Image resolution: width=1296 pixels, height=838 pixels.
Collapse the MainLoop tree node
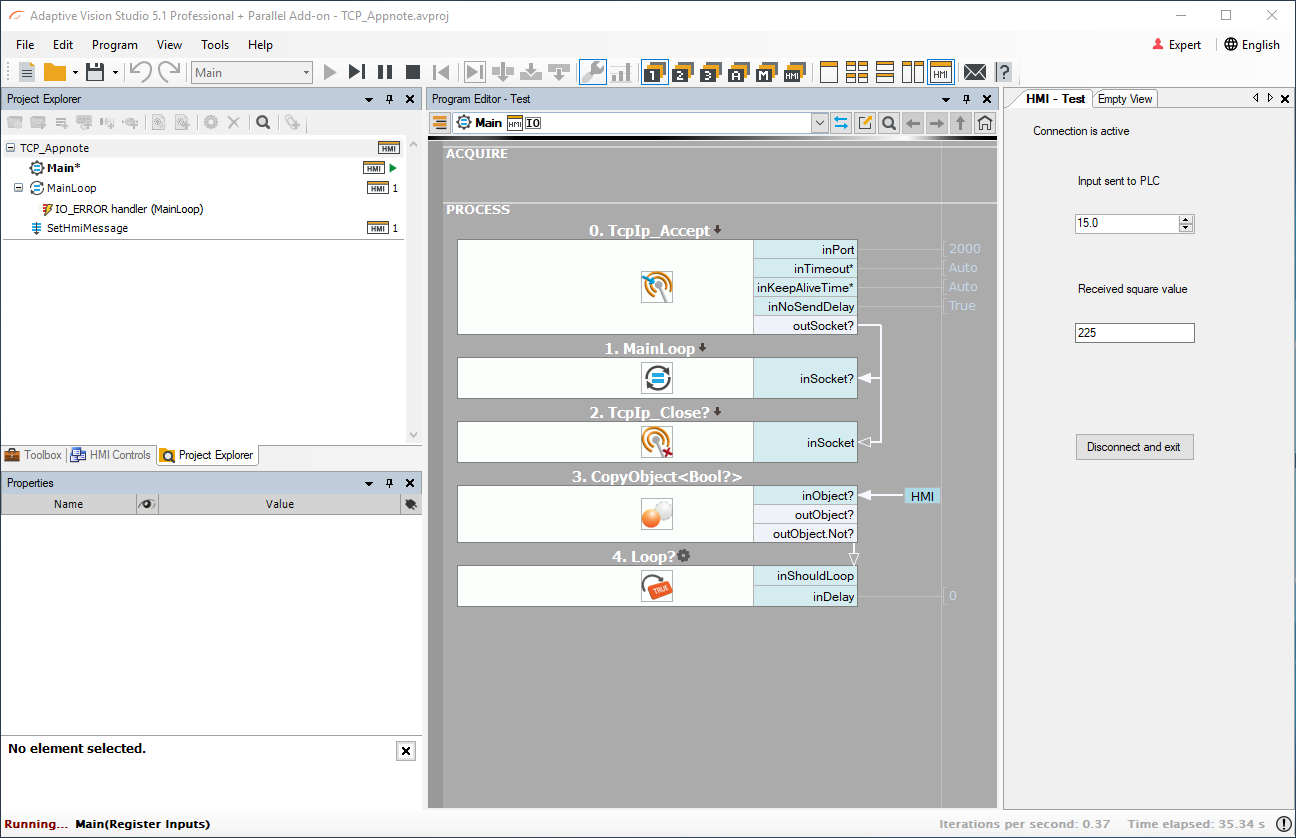(18, 188)
